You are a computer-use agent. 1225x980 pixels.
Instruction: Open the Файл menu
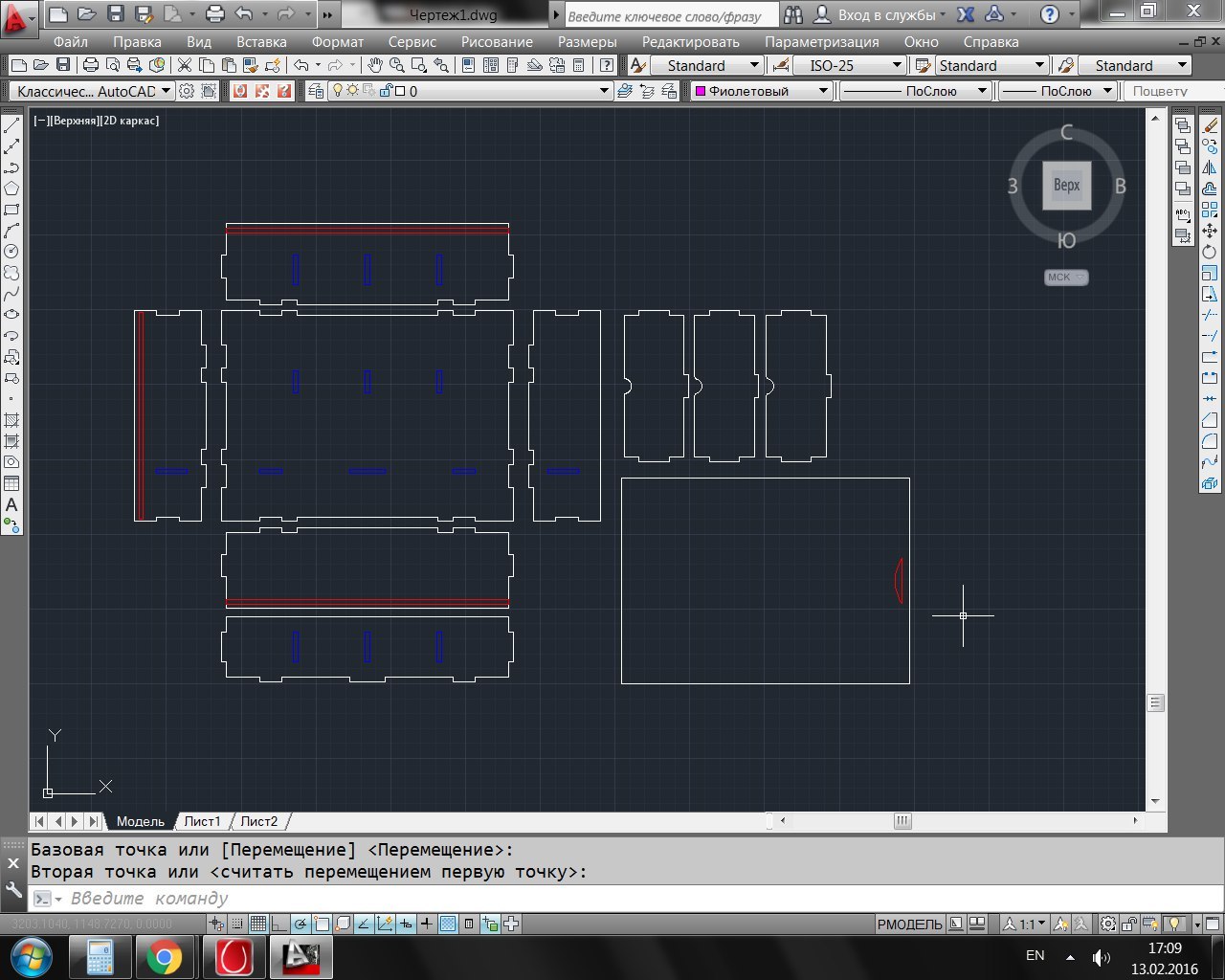point(71,42)
